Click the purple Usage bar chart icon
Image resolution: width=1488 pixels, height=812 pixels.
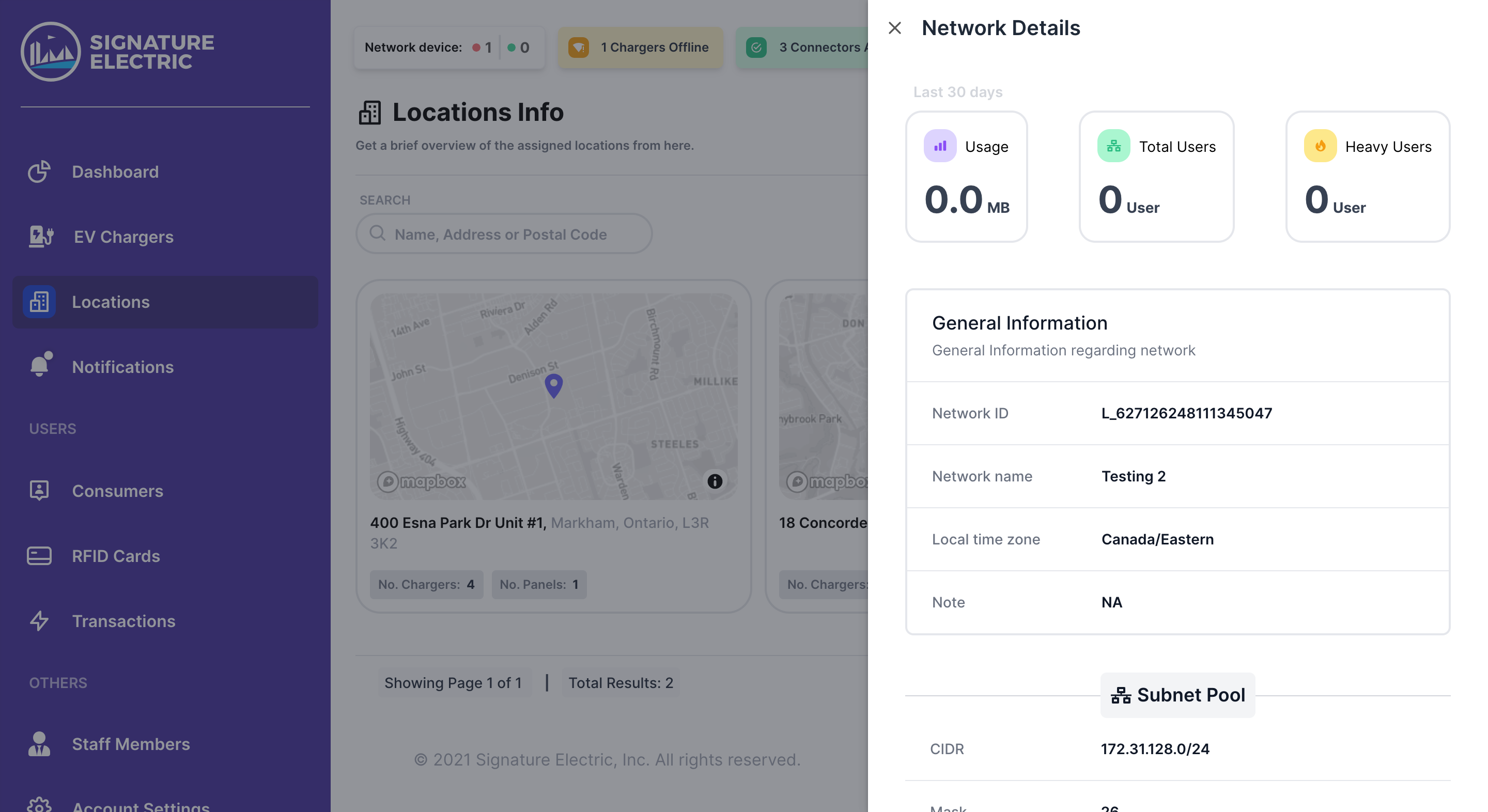940,146
